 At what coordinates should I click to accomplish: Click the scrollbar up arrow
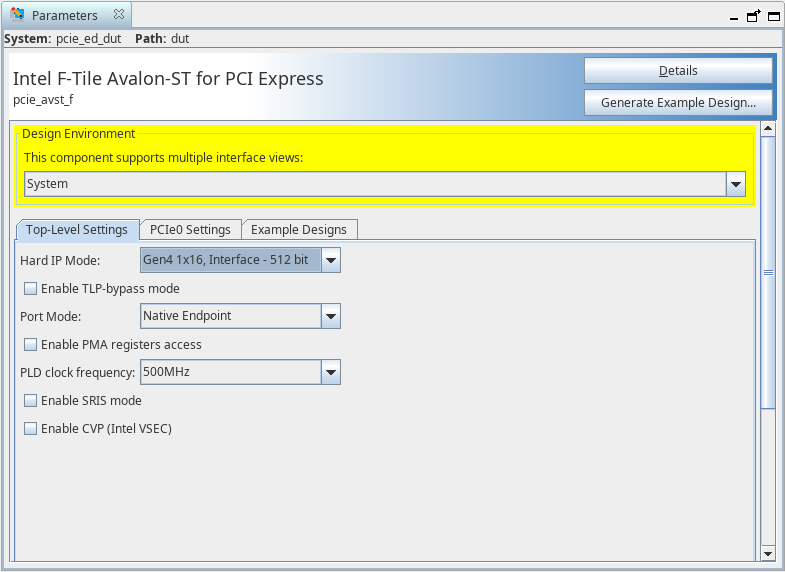click(768, 128)
